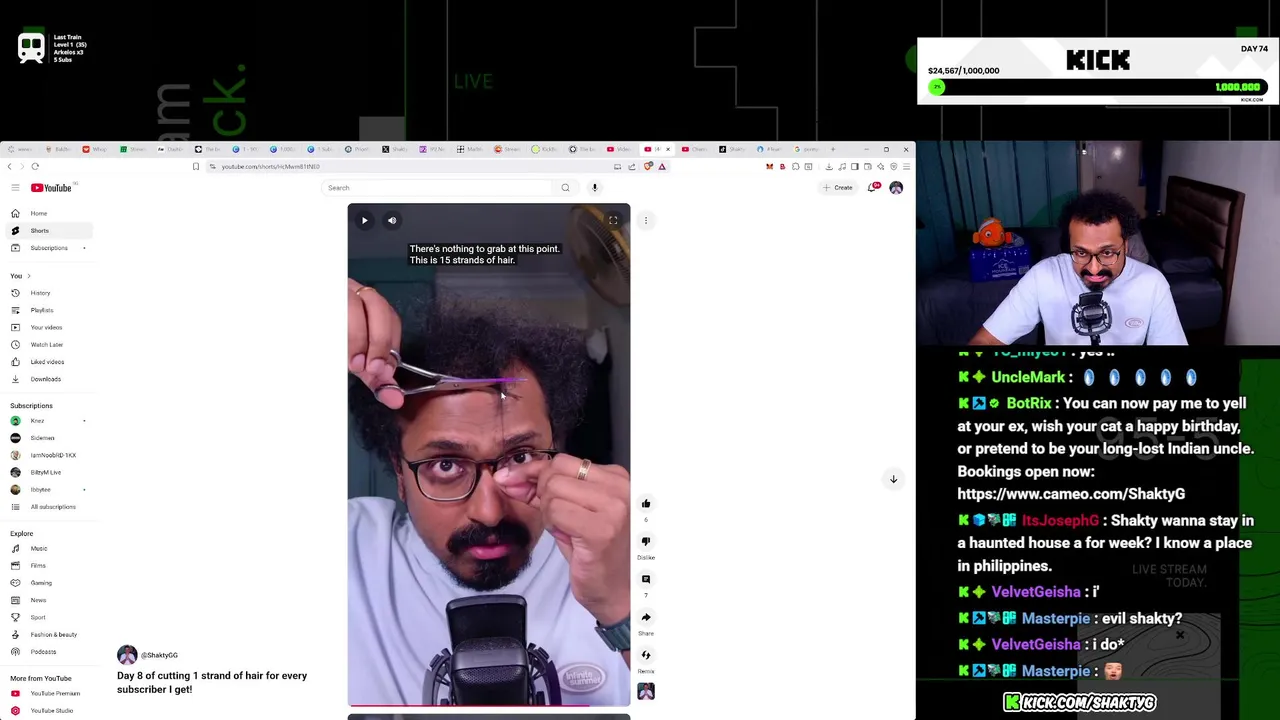The image size is (1280, 720).
Task: Open YouTube Premium link
Action: [x=47, y=694]
